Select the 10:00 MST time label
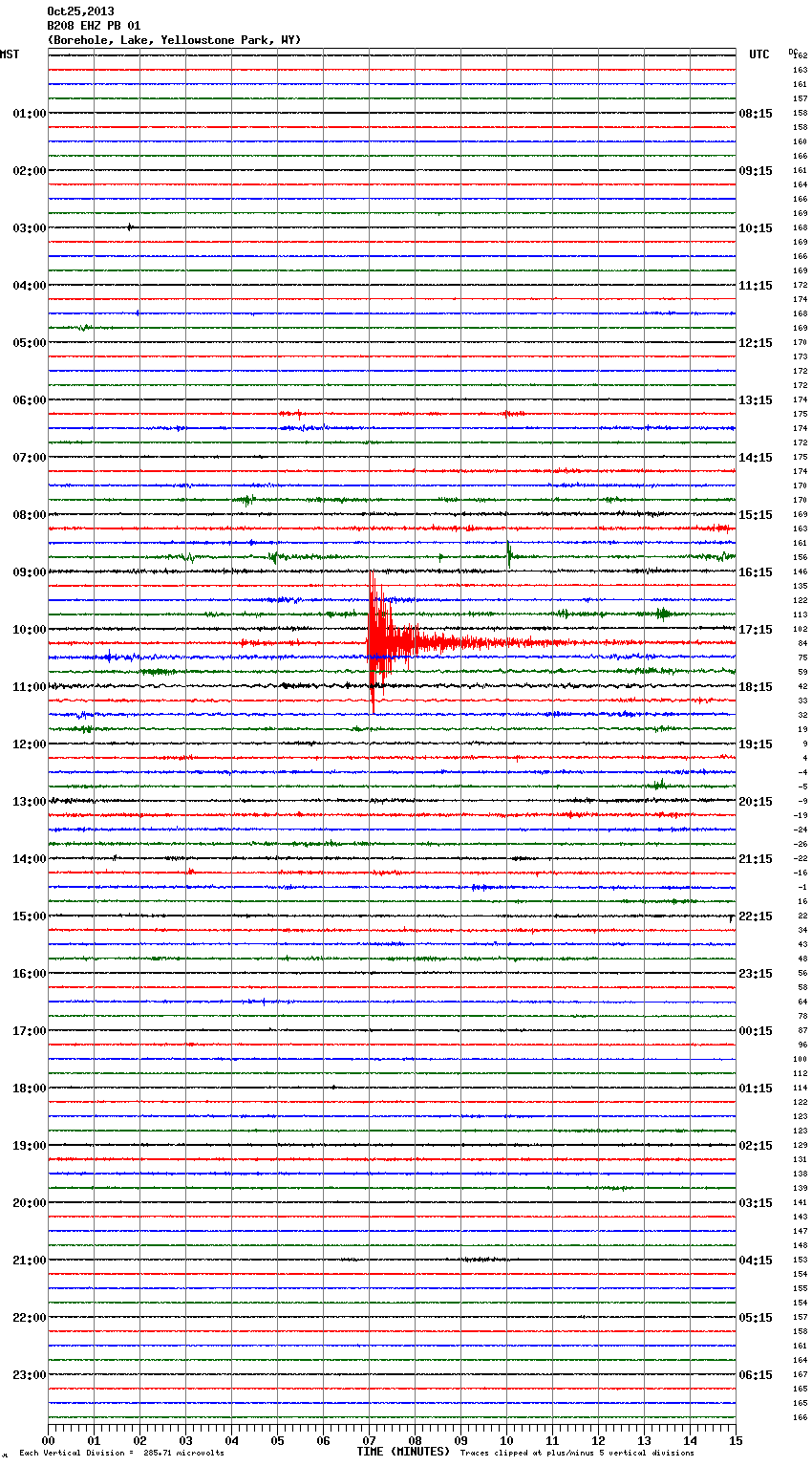812x1466 pixels. click(30, 630)
